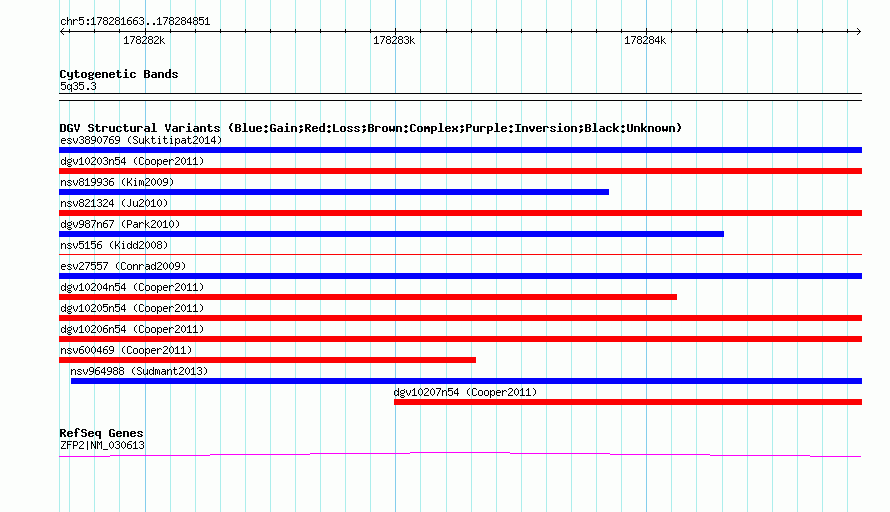Click the 178283k ruler tick label
890x512 pixels.
(x=394, y=40)
